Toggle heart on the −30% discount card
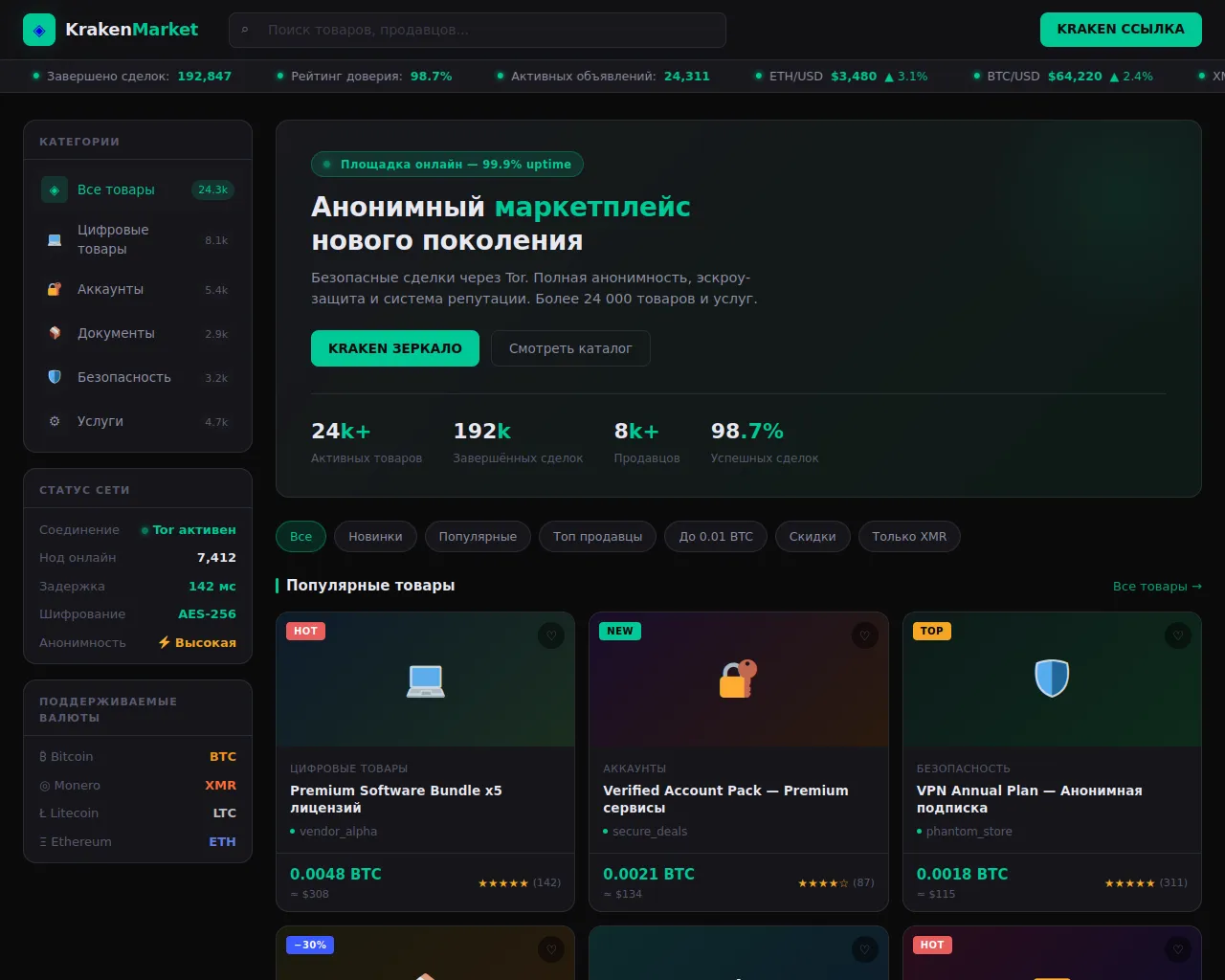The width and height of the screenshot is (1225, 980). [551, 949]
